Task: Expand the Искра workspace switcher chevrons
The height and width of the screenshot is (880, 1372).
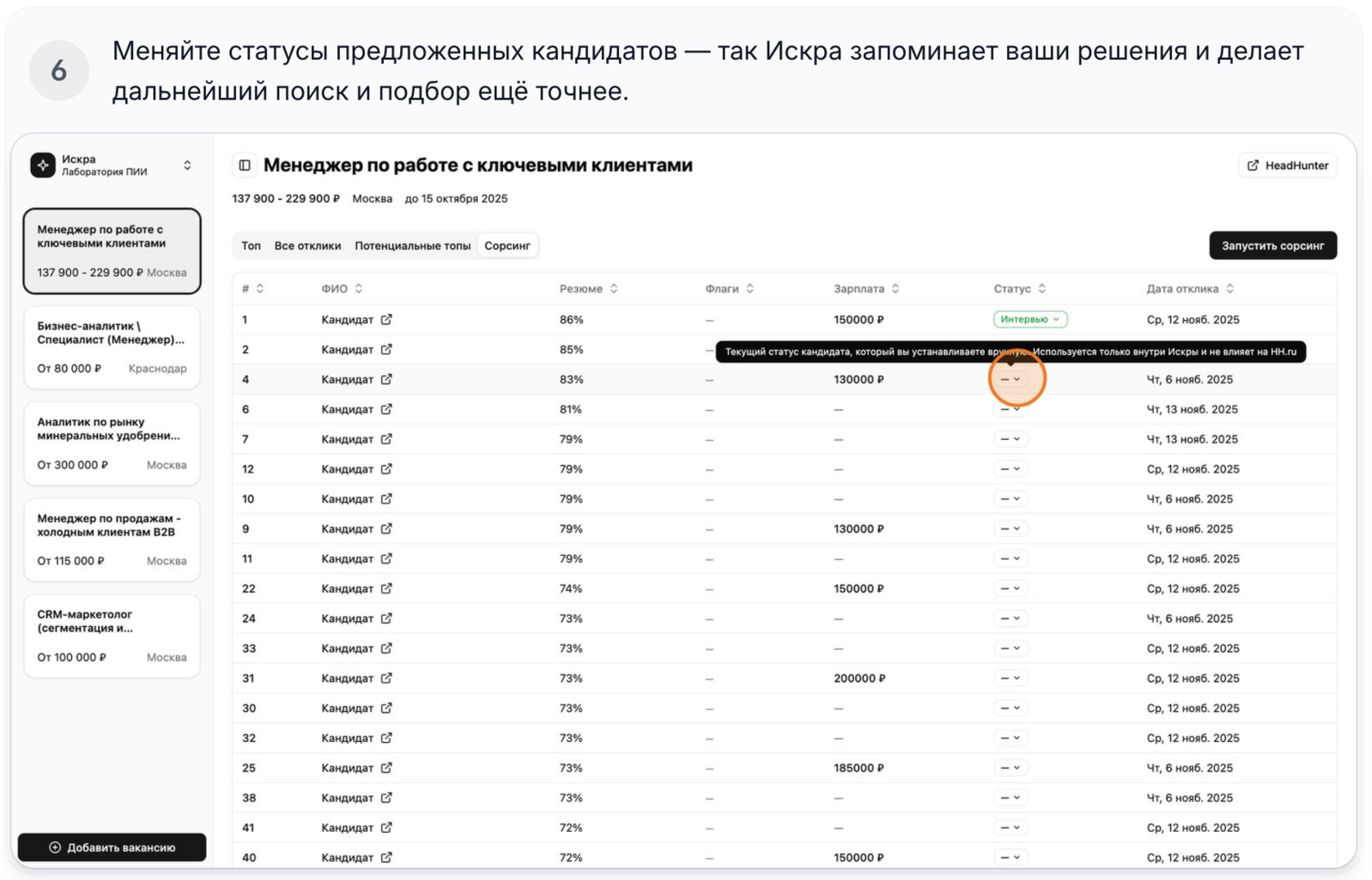Action: [188, 165]
